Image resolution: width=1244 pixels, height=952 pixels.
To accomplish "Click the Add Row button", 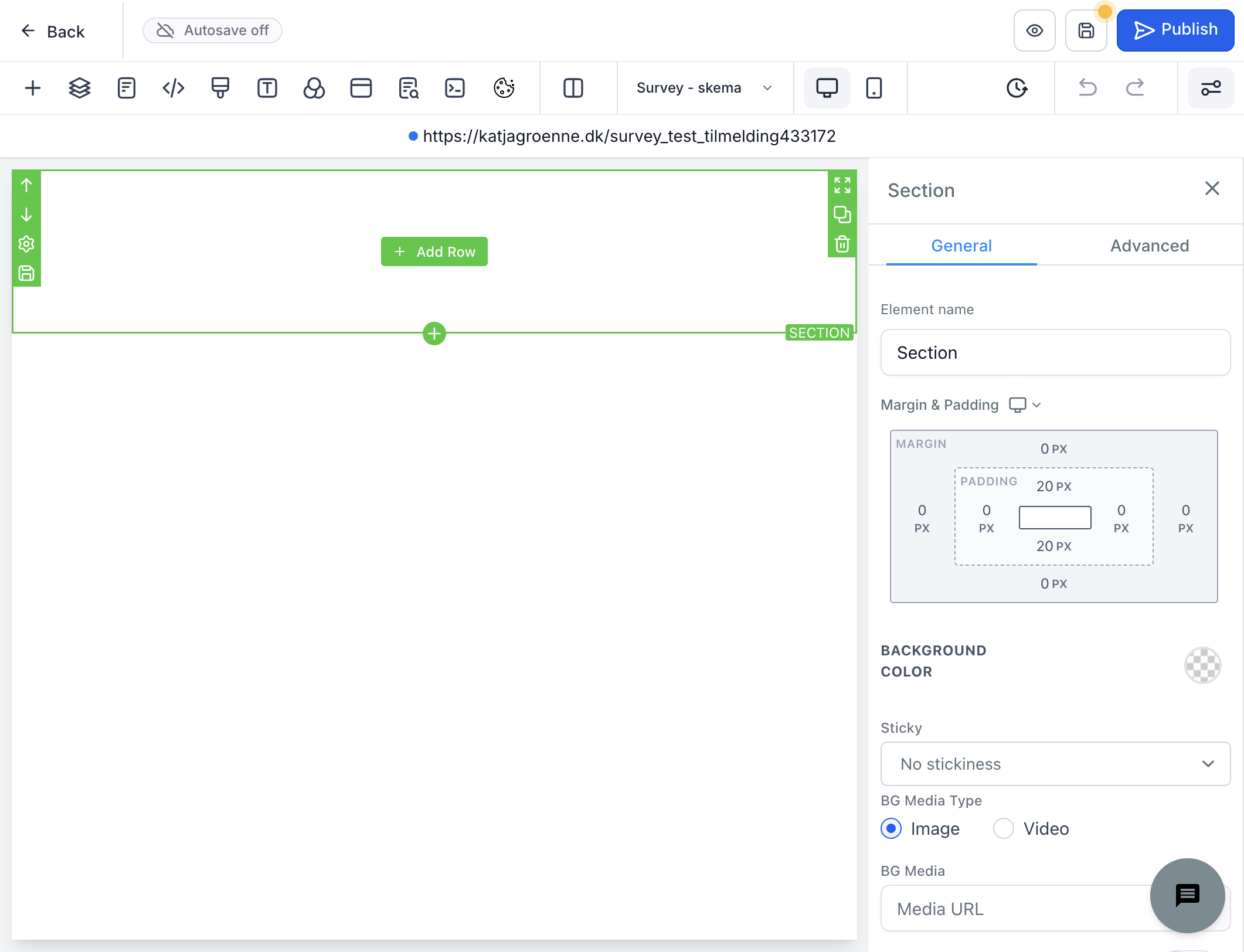I will [x=434, y=251].
